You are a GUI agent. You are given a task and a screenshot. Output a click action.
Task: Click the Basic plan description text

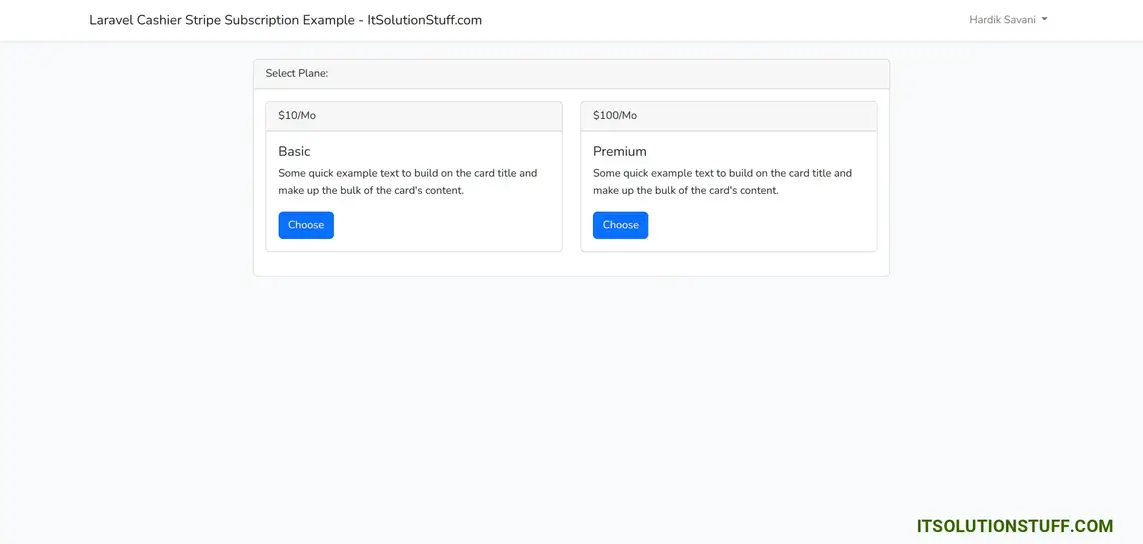(407, 182)
